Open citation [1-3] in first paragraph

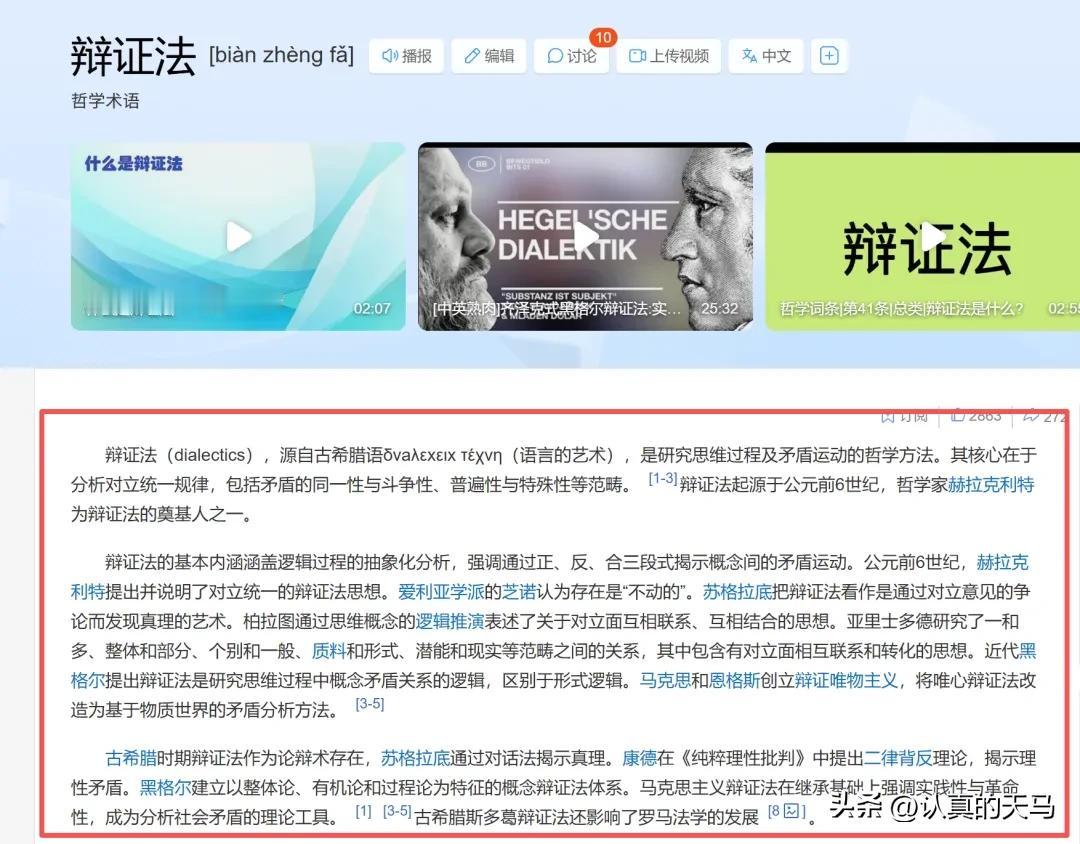click(x=663, y=479)
